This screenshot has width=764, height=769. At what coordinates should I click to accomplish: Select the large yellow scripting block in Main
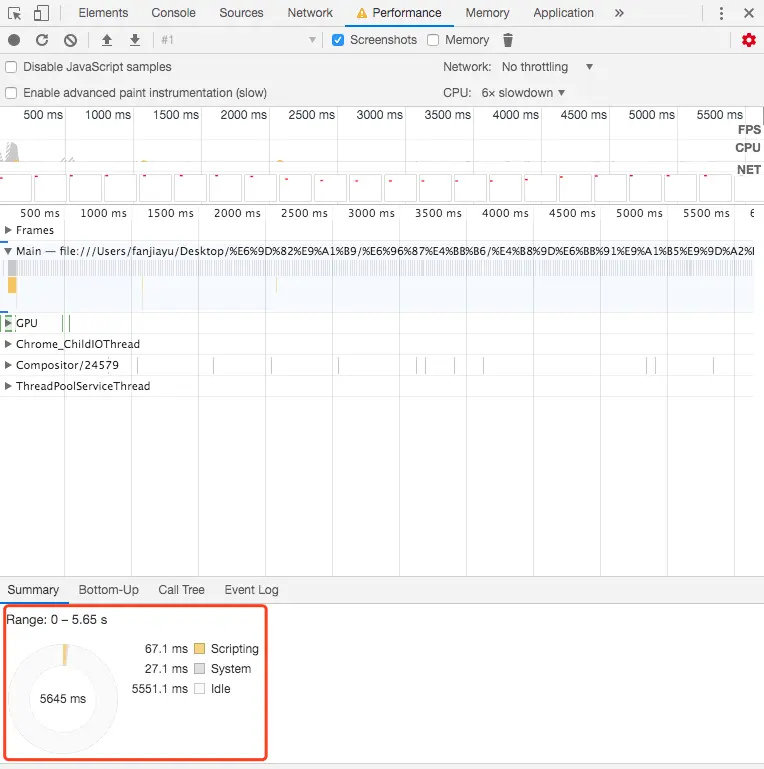(12, 285)
